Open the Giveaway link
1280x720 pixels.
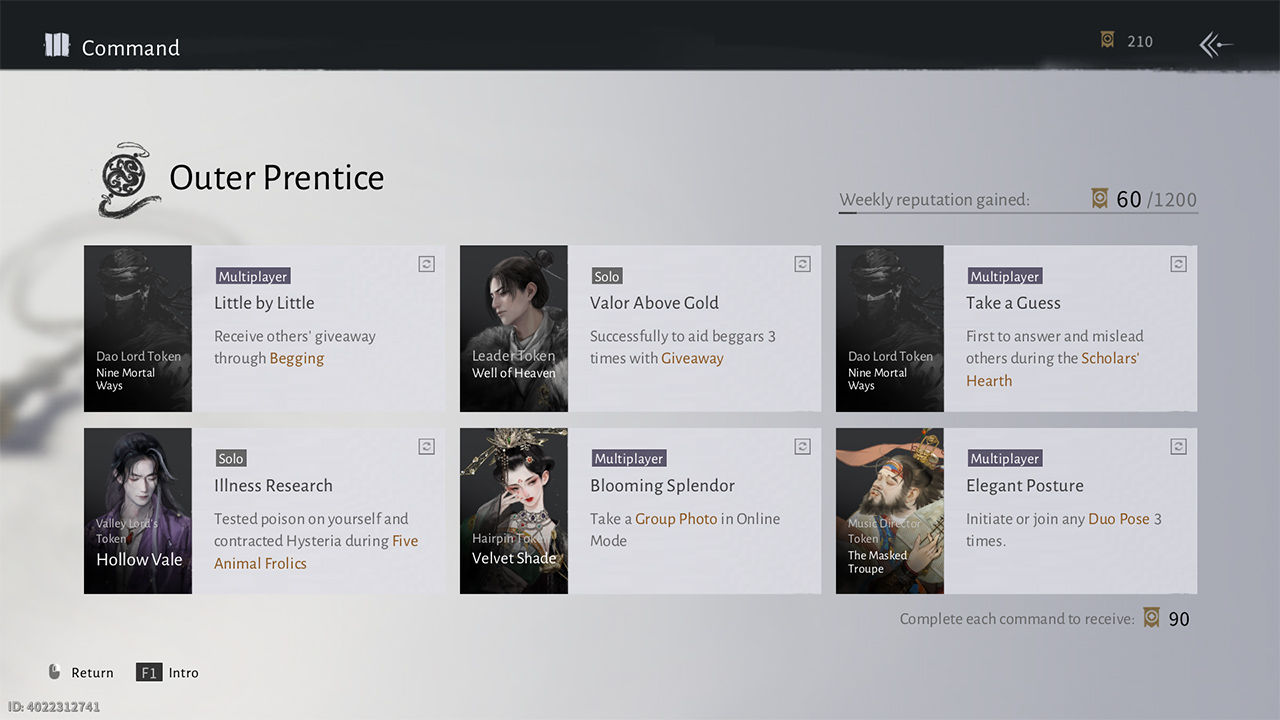[x=692, y=358]
